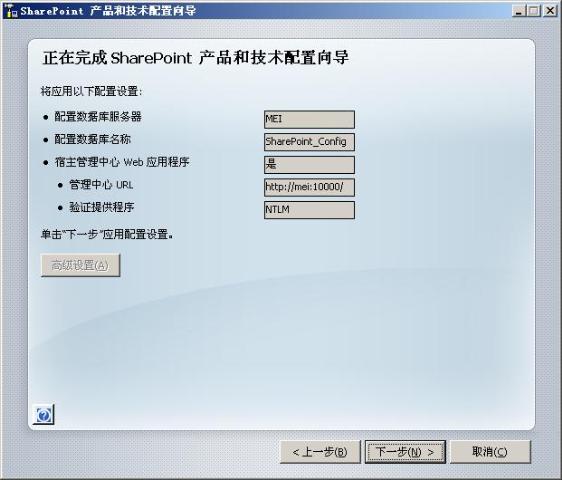This screenshot has width=562, height=480.
Task: Open help via the question mark icon
Action: (x=43, y=415)
